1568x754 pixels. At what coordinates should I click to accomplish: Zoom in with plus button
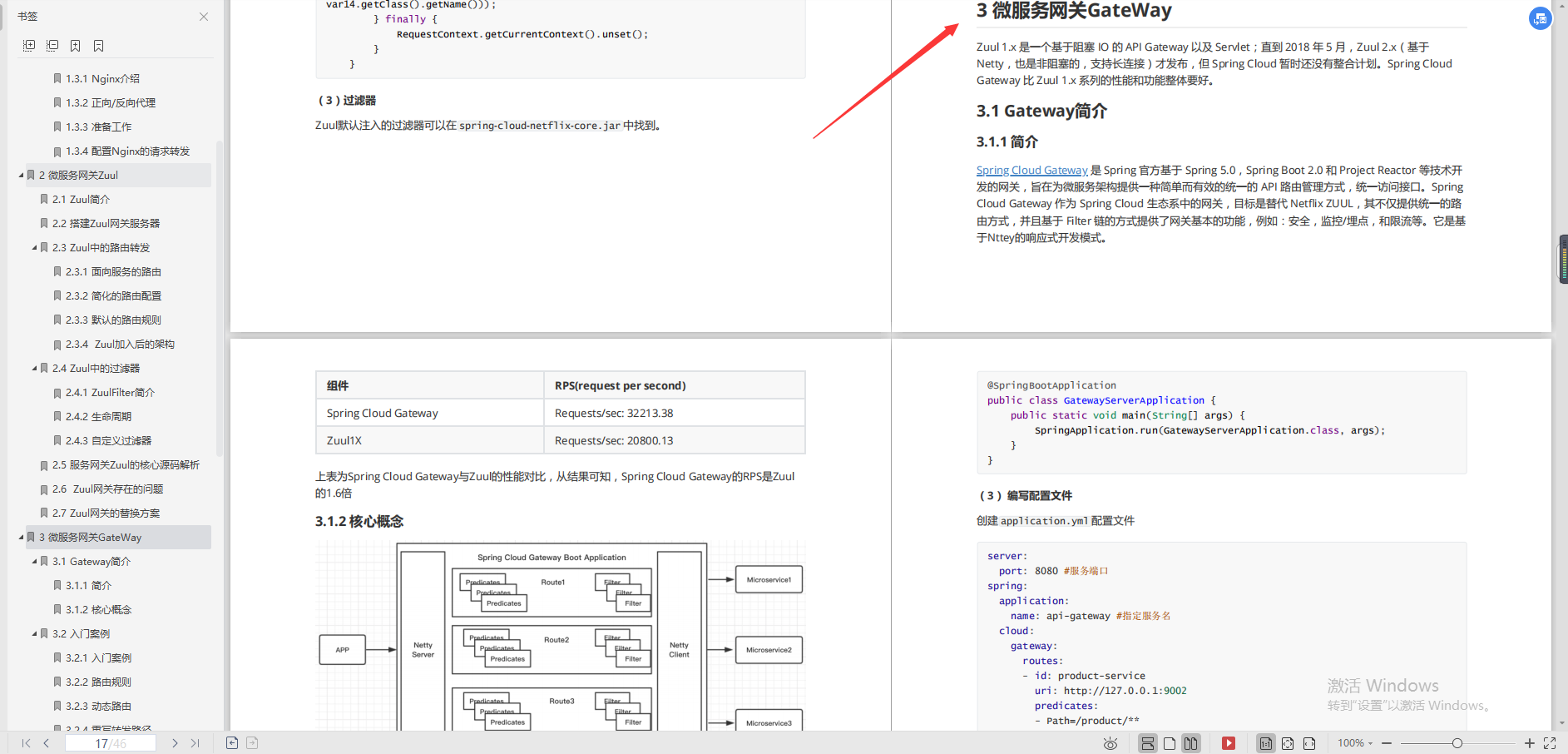point(1529,743)
